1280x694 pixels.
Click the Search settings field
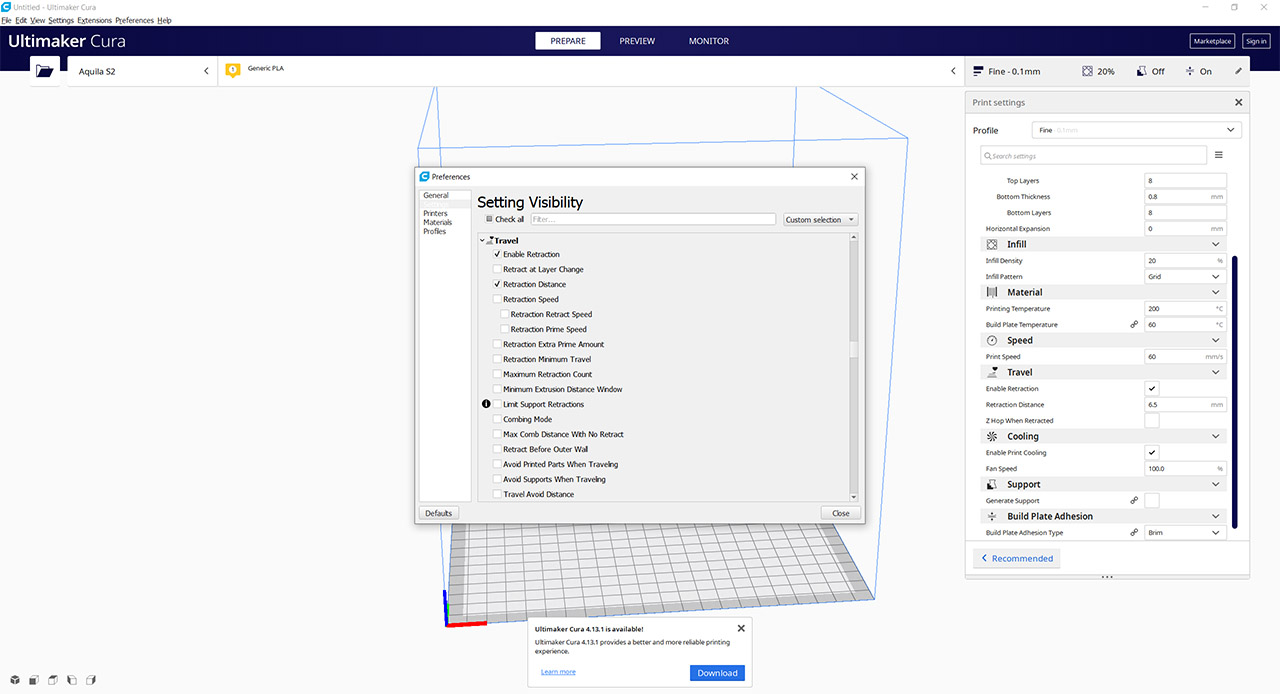coord(1094,155)
